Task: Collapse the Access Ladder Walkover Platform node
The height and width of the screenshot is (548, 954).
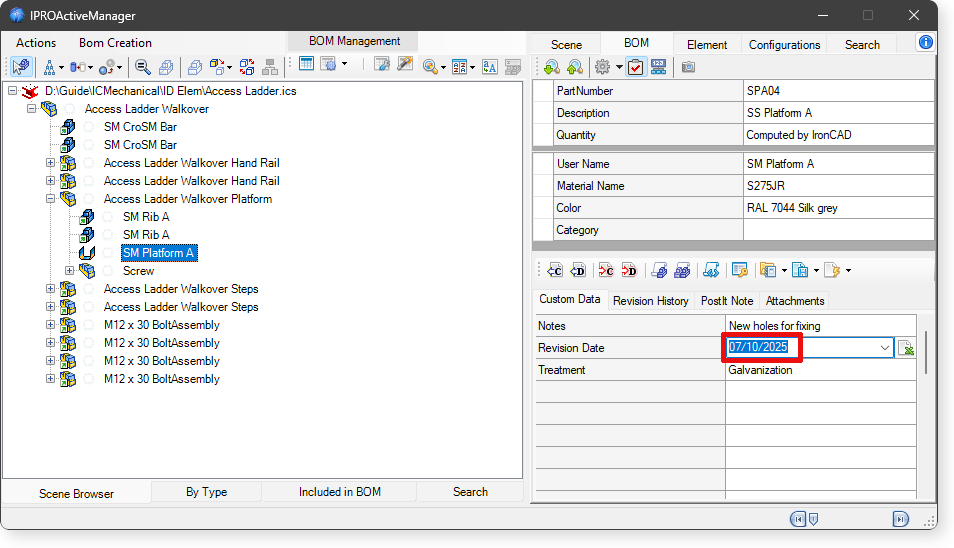Action: (x=50, y=199)
